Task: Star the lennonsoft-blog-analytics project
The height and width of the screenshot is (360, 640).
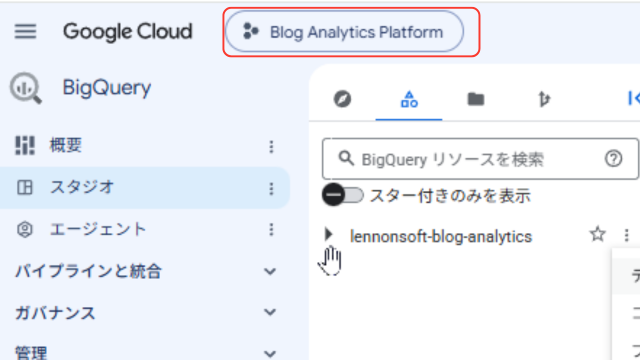Action: coord(598,234)
